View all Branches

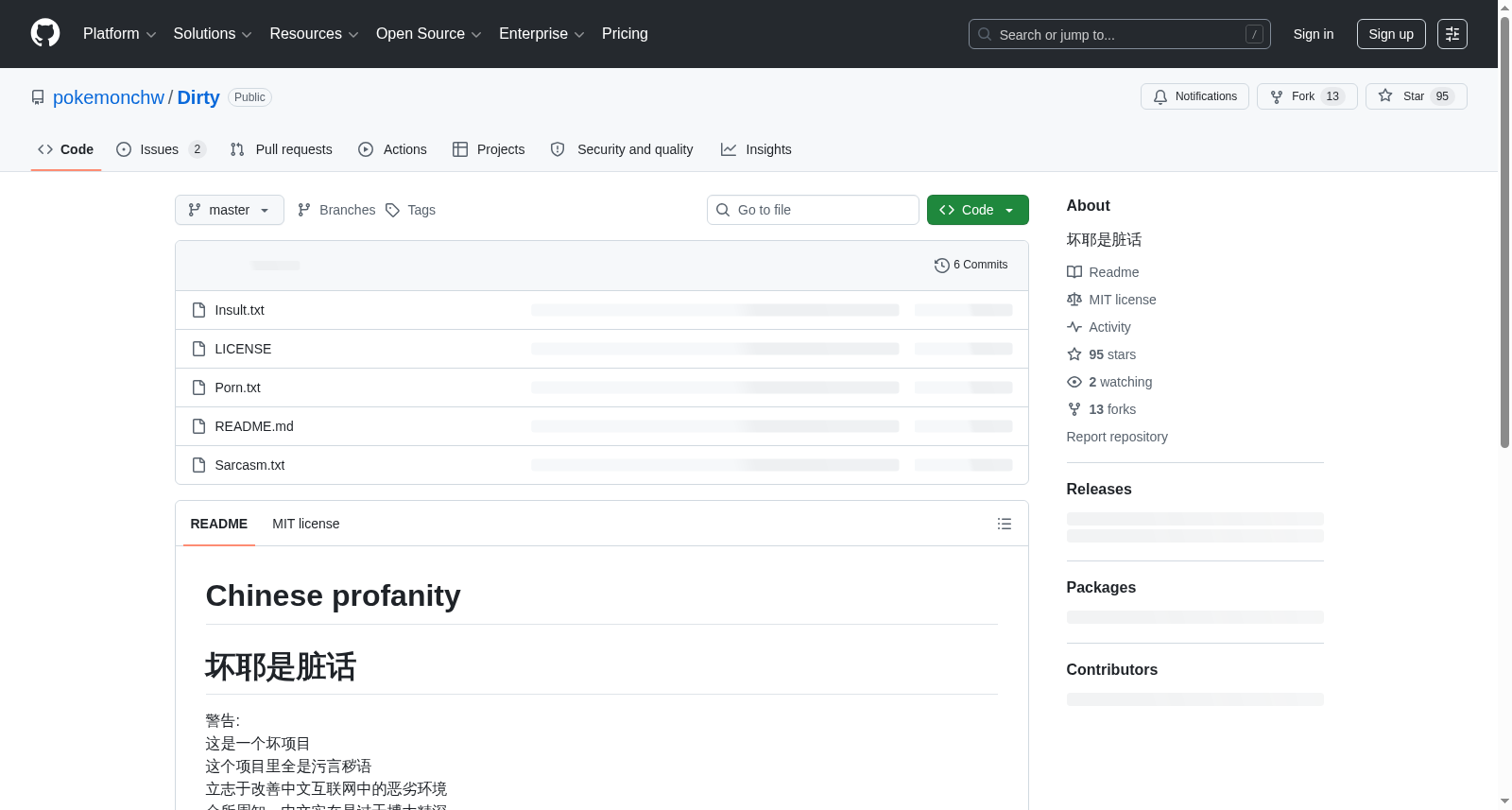(x=336, y=210)
